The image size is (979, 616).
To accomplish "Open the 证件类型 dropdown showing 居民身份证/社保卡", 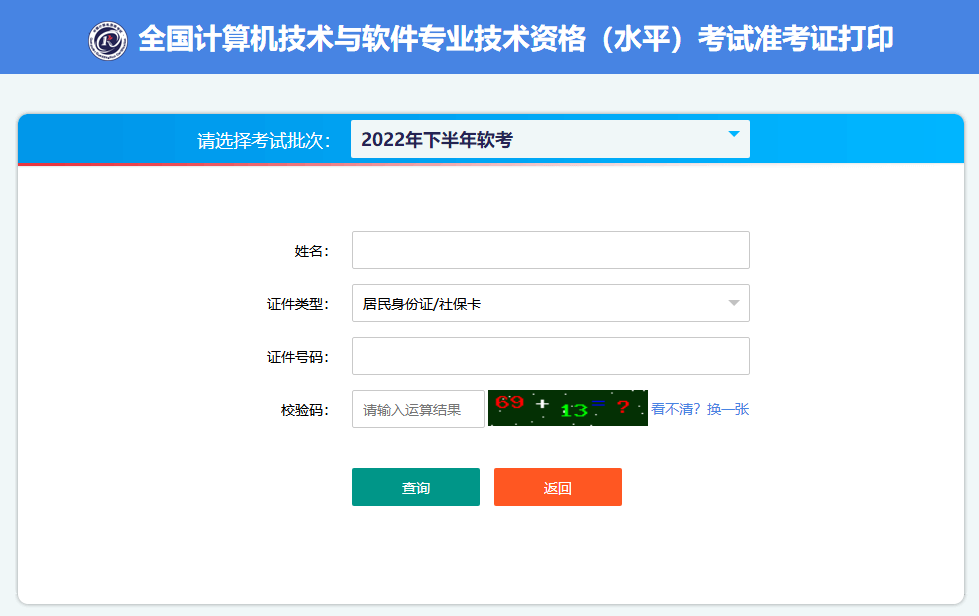I will point(550,303).
